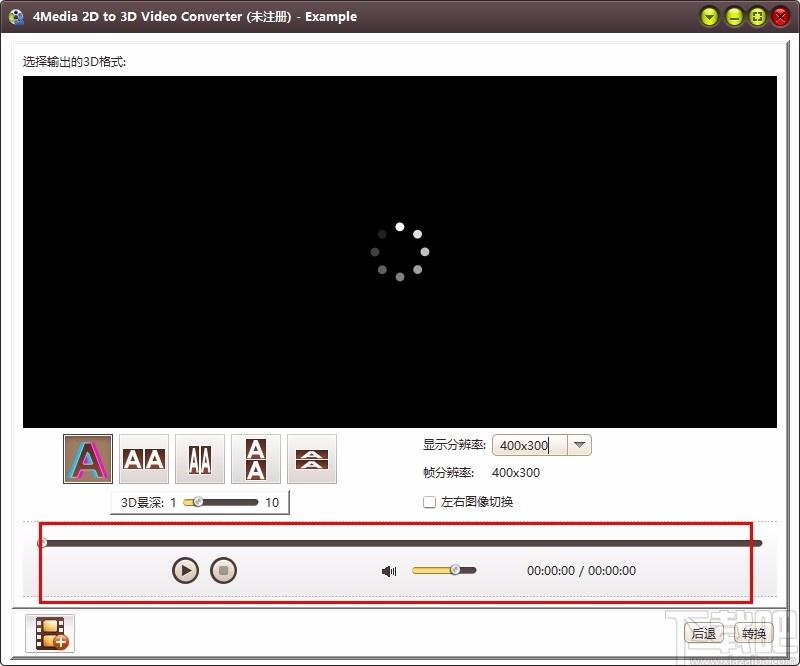
Task: Maximize the converter window
Action: tap(758, 17)
